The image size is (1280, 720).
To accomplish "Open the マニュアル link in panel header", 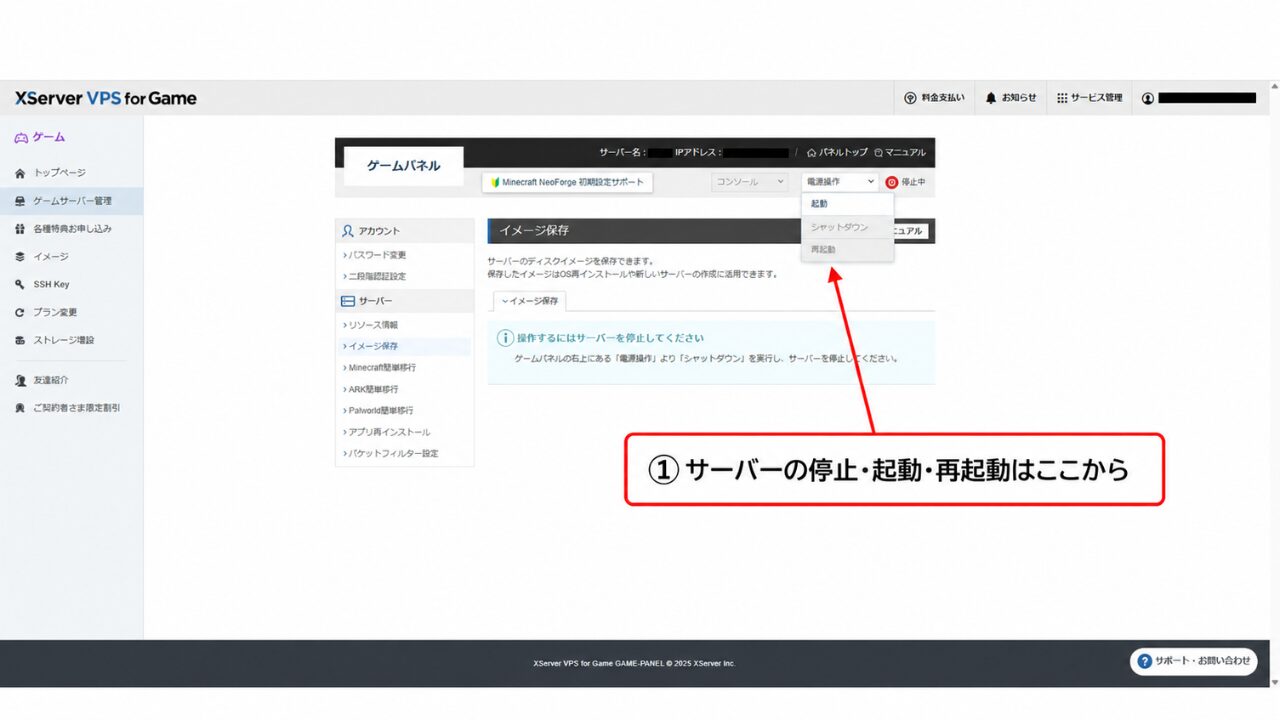I will (899, 152).
